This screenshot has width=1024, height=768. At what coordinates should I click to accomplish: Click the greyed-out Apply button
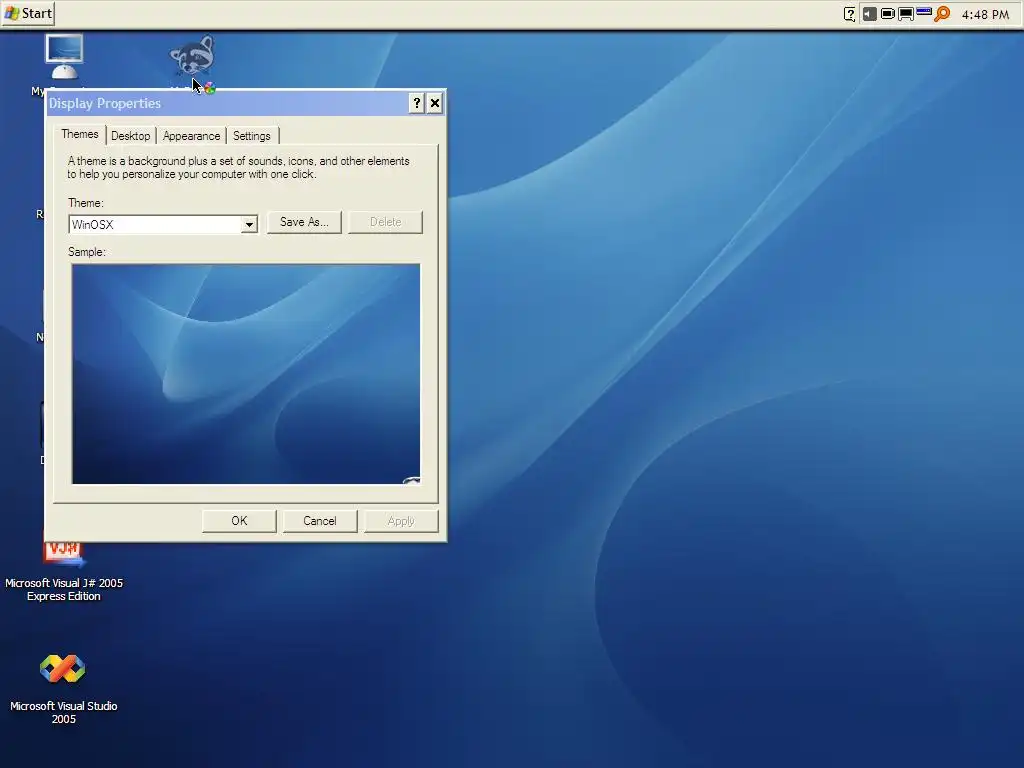[401, 521]
